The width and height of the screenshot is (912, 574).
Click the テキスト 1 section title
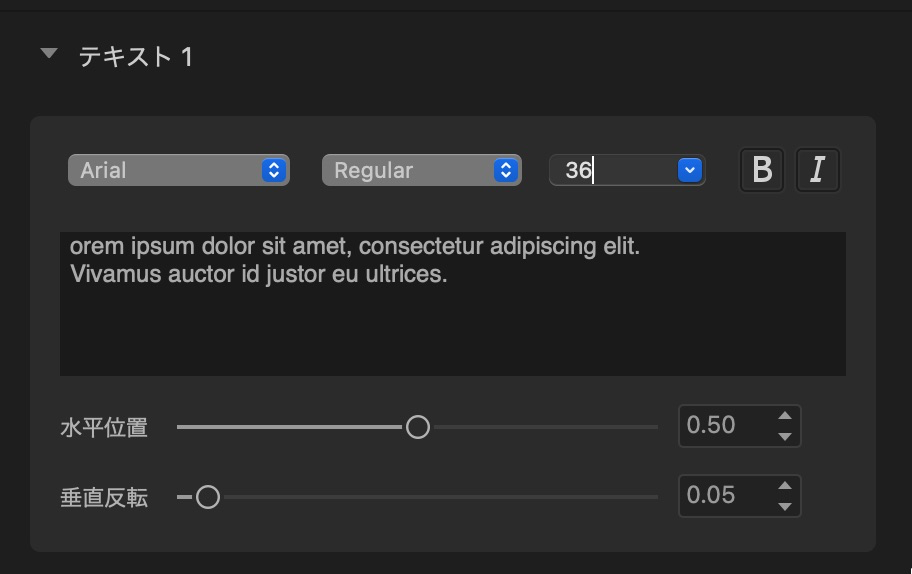tap(136, 57)
